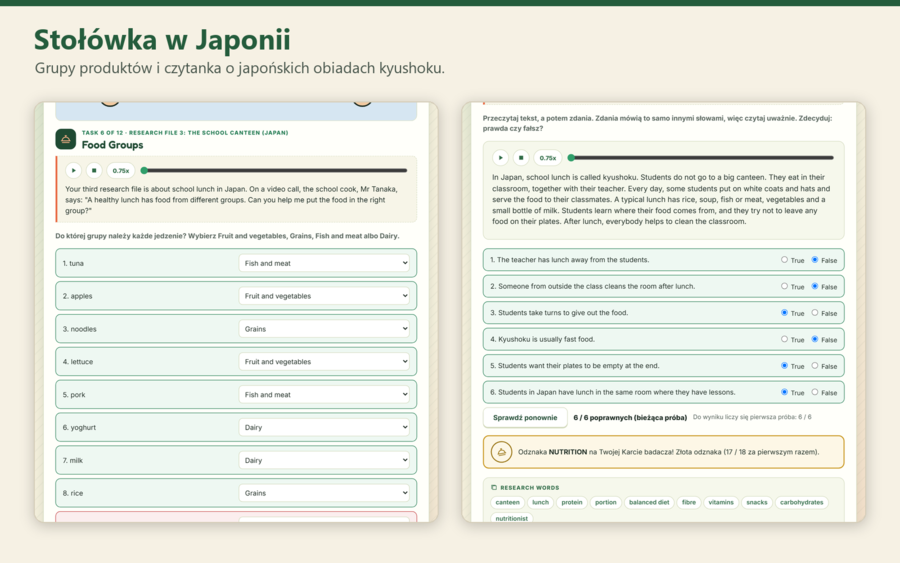
Task: Open the food group dropdown for yoghurt
Action: 324,427
